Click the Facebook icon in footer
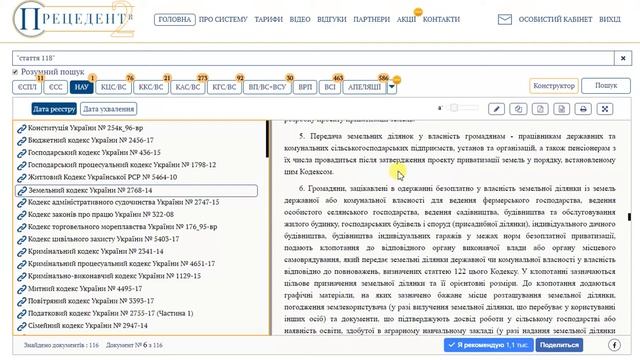 pyautogui.click(x=614, y=345)
